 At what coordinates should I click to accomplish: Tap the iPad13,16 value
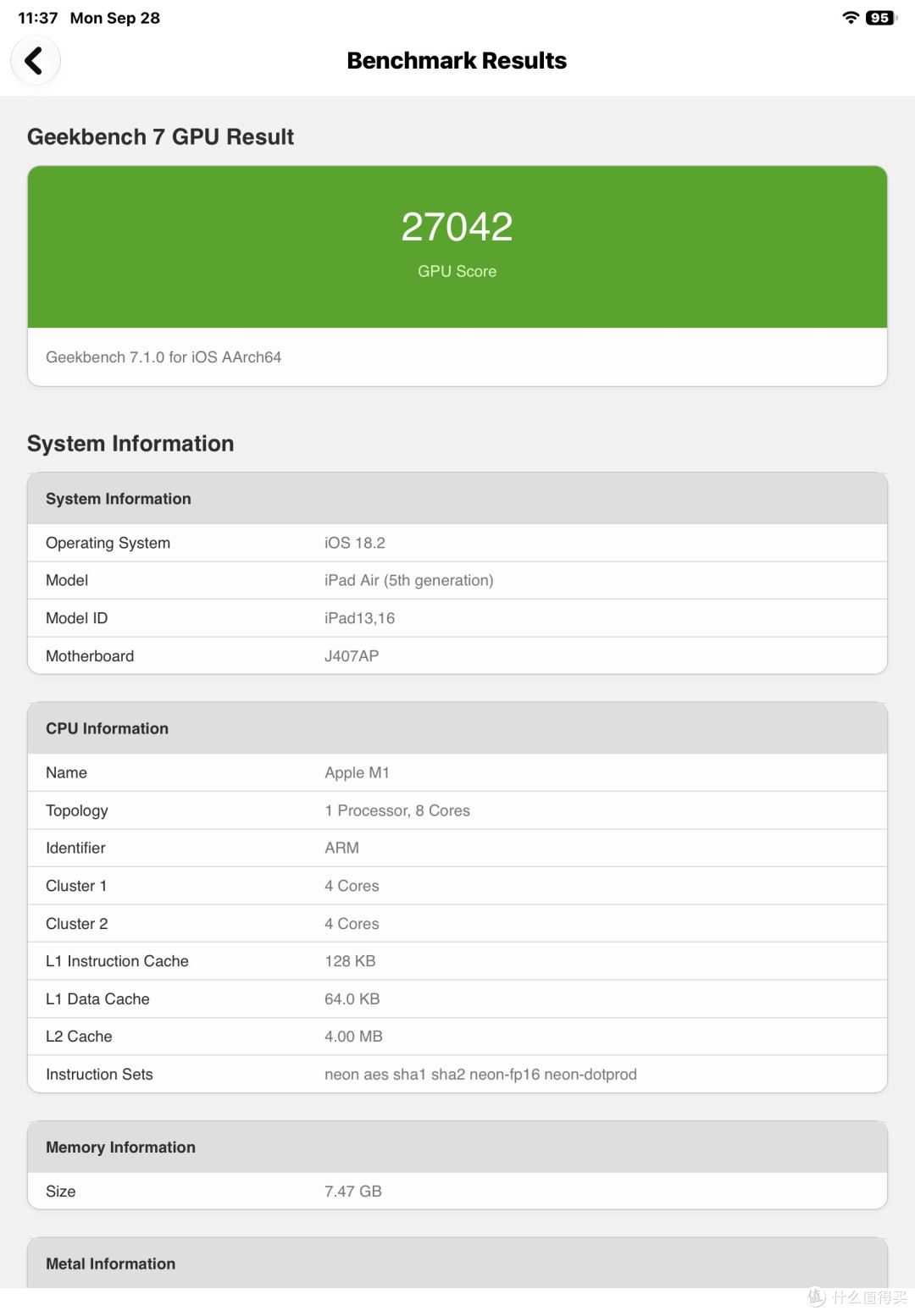coord(360,618)
